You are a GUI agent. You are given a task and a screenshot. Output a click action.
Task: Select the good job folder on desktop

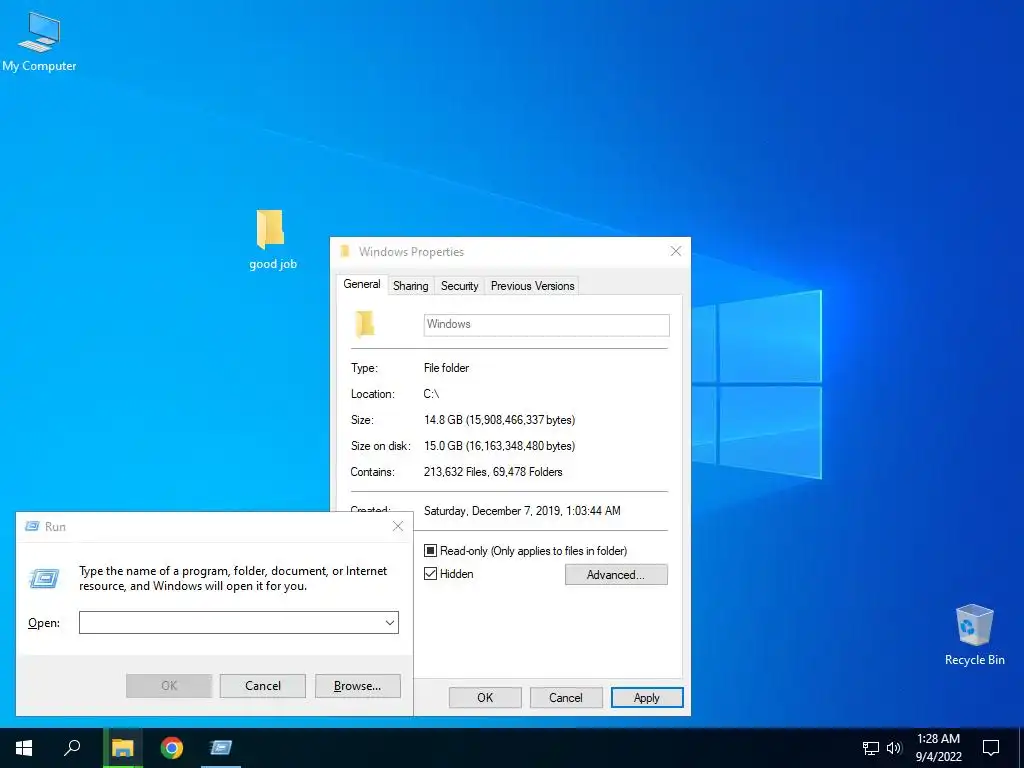pos(272,240)
